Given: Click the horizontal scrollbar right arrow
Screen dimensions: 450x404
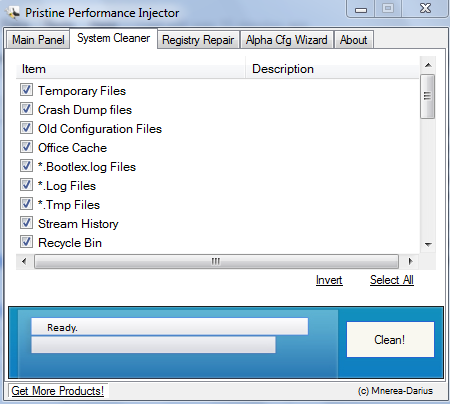Looking at the screenshot, I should pos(410,261).
